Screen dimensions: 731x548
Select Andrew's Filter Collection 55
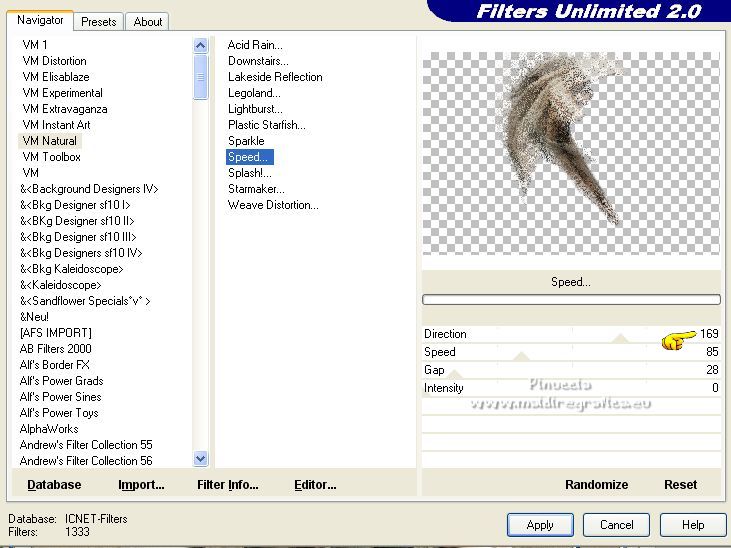pyautogui.click(x=86, y=445)
